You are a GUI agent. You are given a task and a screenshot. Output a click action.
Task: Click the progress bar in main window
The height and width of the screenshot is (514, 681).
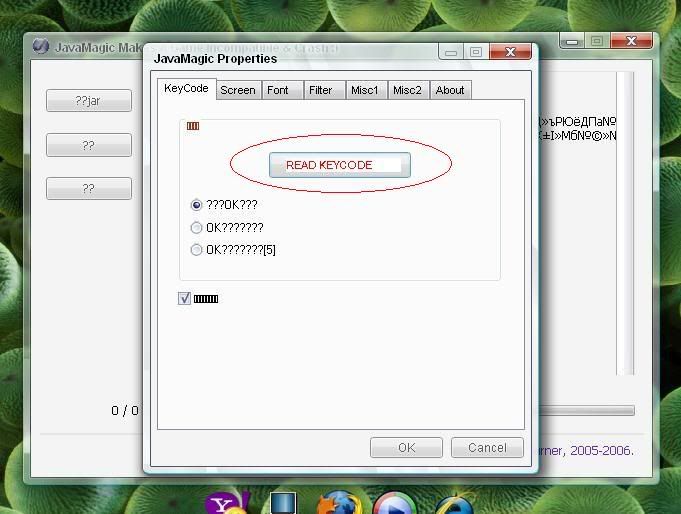(587, 410)
